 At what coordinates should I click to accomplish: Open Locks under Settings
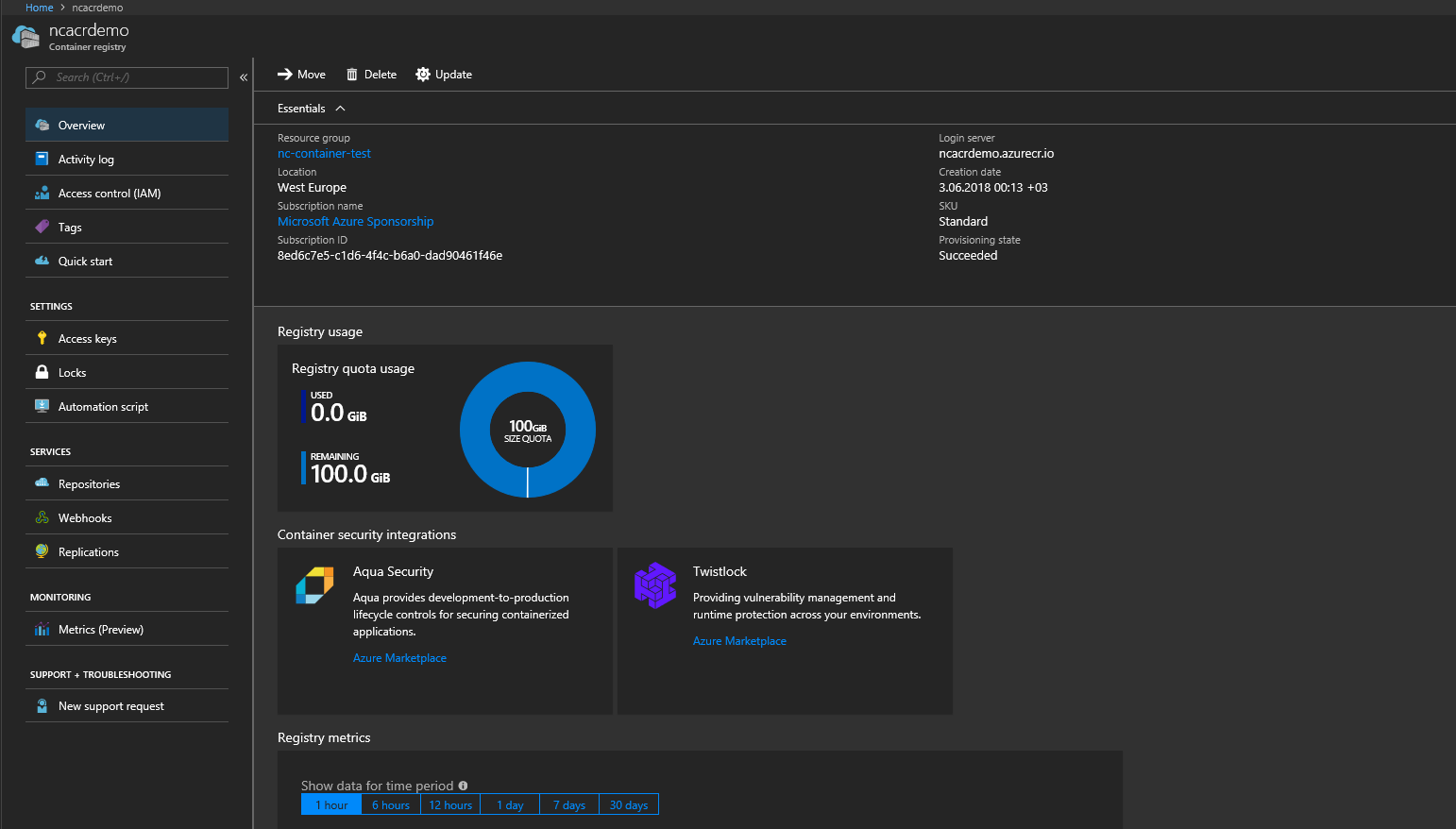pyautogui.click(x=127, y=372)
